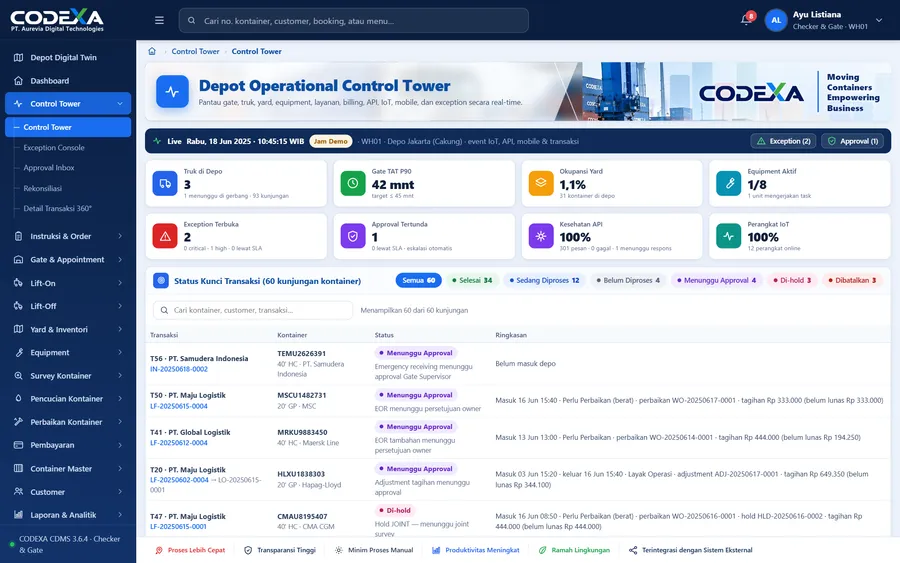Filter by Menunggu Approval 4 chip
Image resolution: width=900 pixels, height=563 pixels.
[716, 280]
